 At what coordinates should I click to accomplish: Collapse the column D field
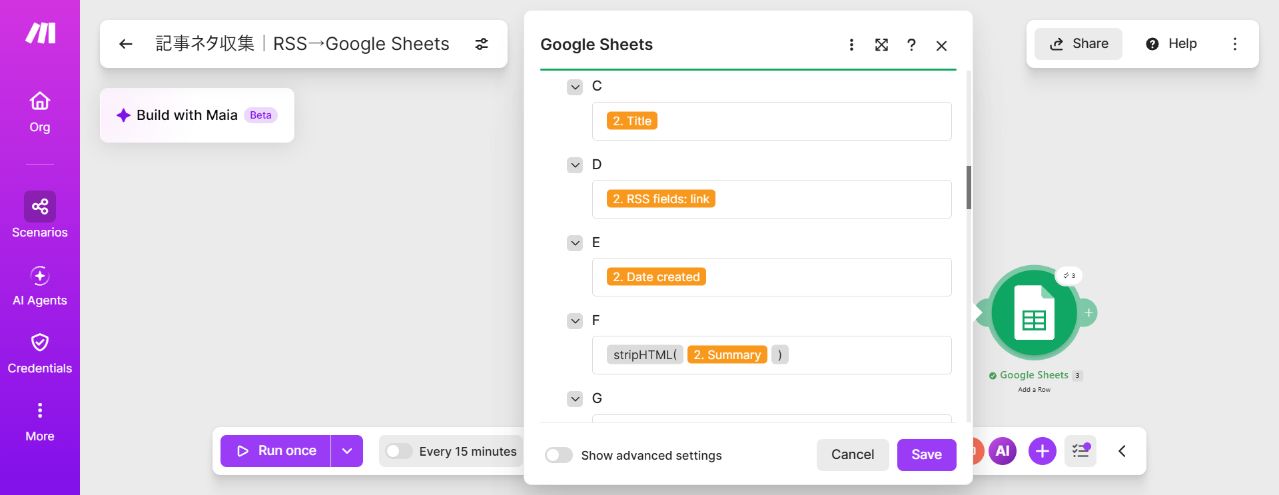pyautogui.click(x=575, y=165)
